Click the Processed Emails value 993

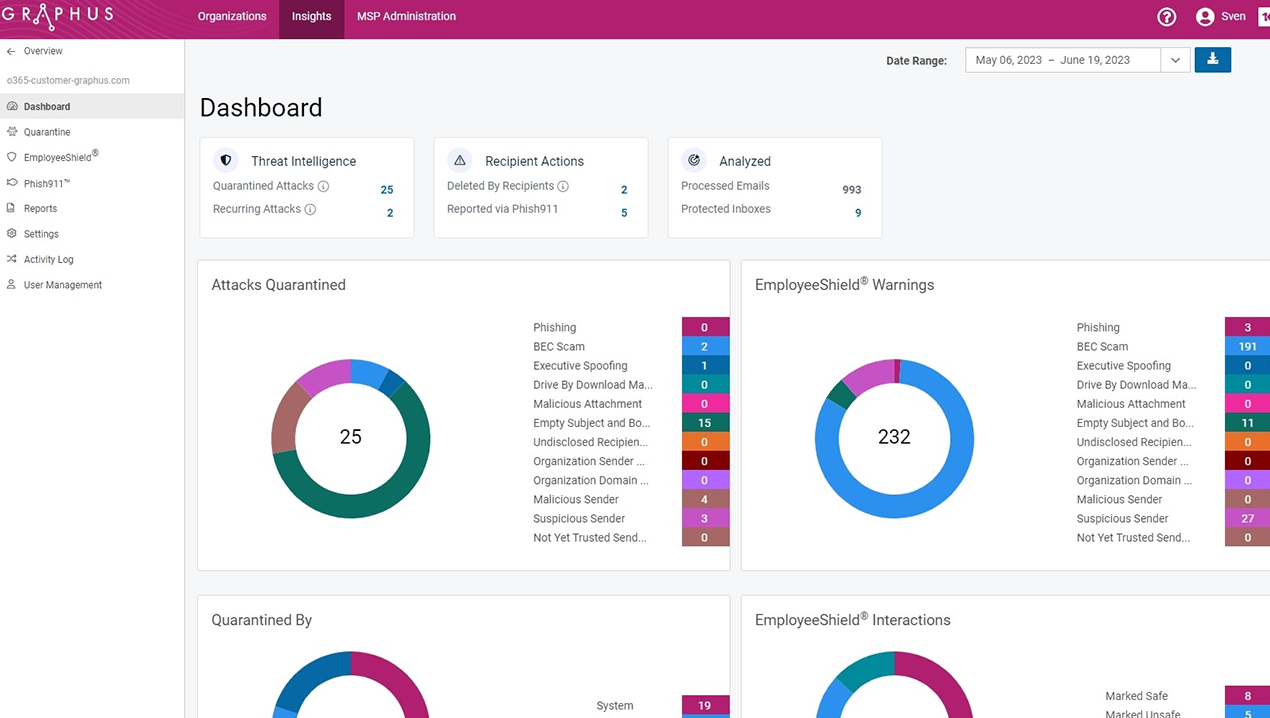[851, 190]
